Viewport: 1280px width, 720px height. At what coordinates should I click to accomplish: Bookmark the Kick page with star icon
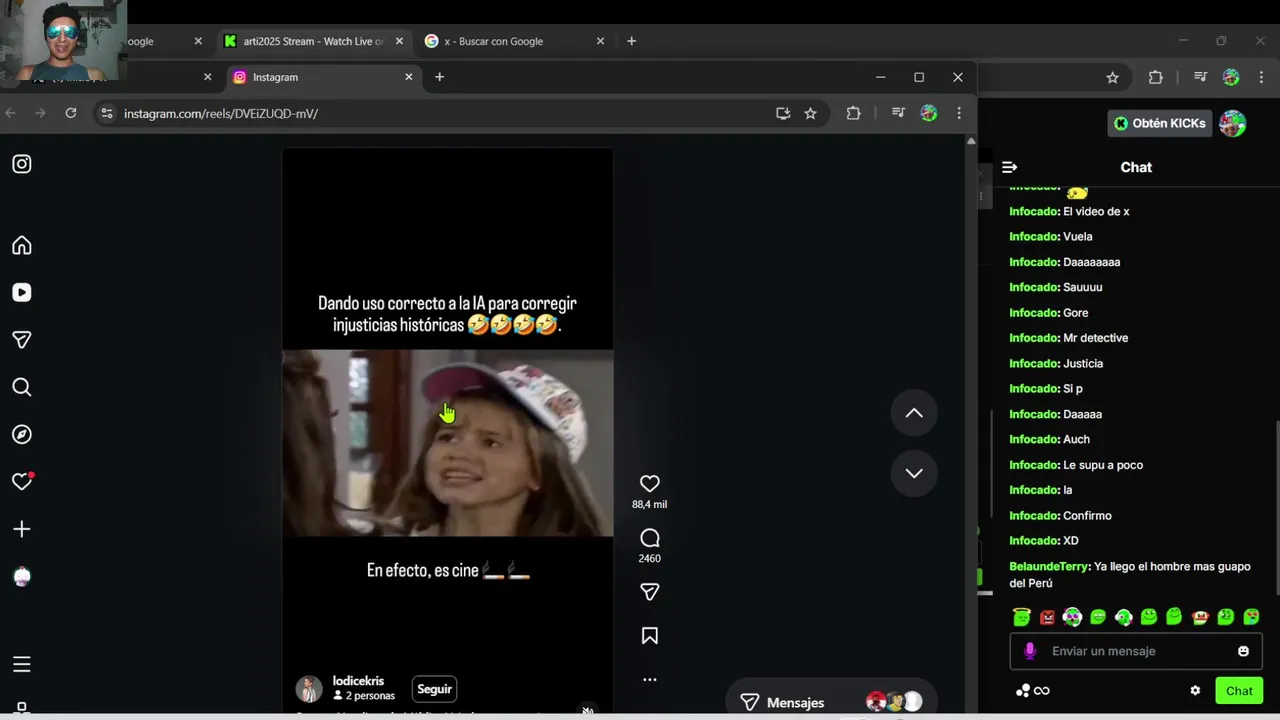[1112, 77]
